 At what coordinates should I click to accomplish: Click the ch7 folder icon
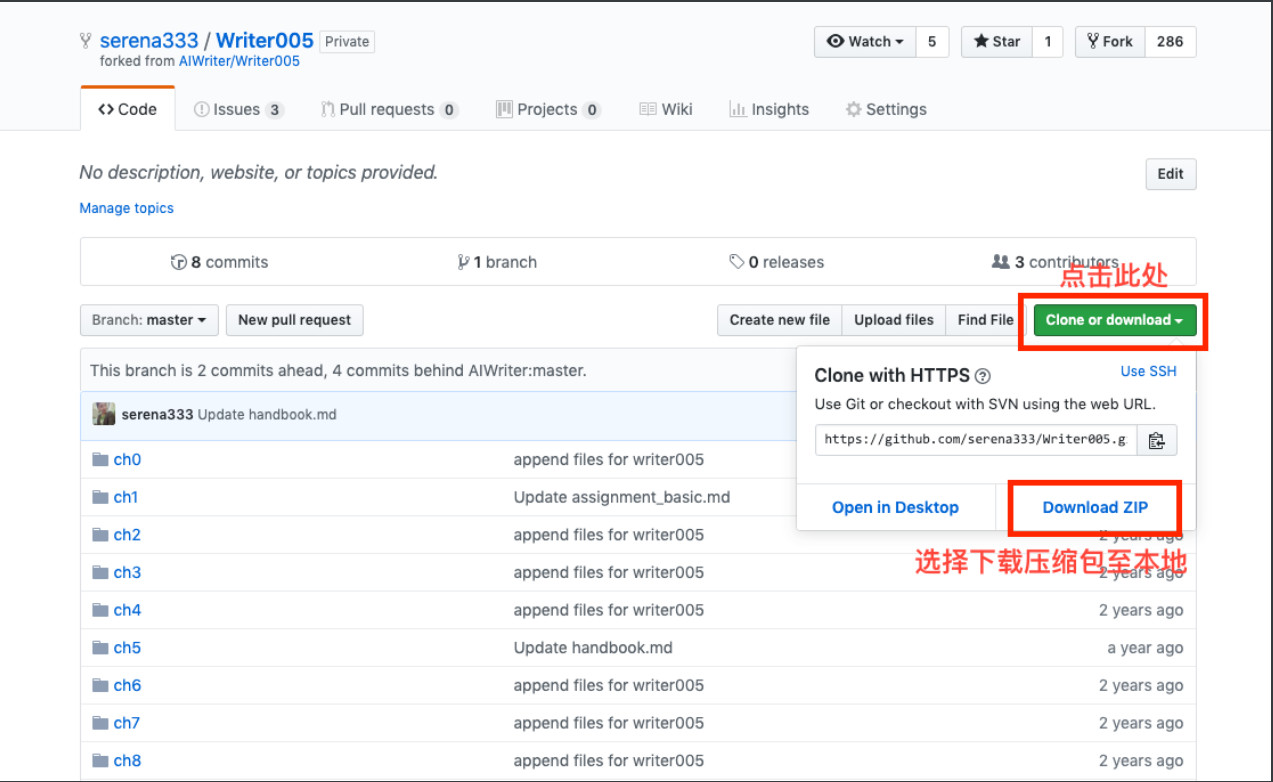tap(100, 722)
